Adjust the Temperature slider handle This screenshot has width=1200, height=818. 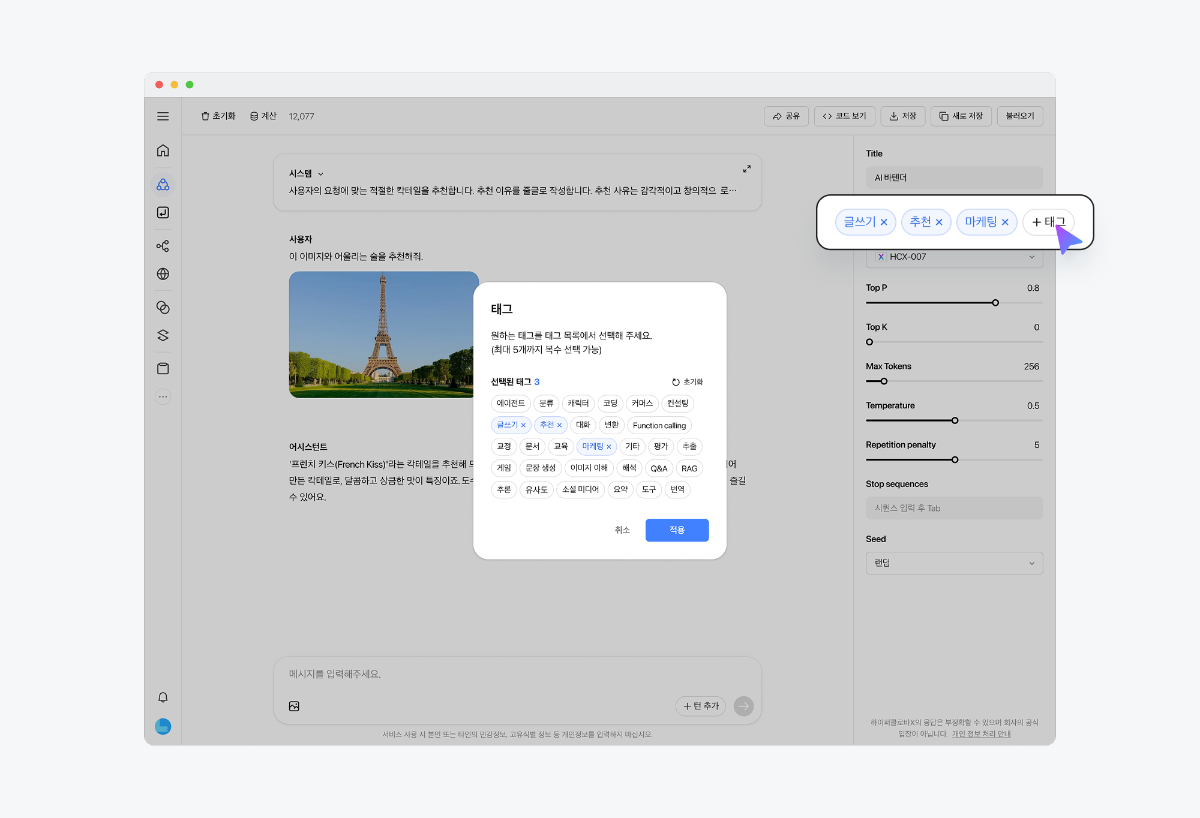[x=955, y=420]
